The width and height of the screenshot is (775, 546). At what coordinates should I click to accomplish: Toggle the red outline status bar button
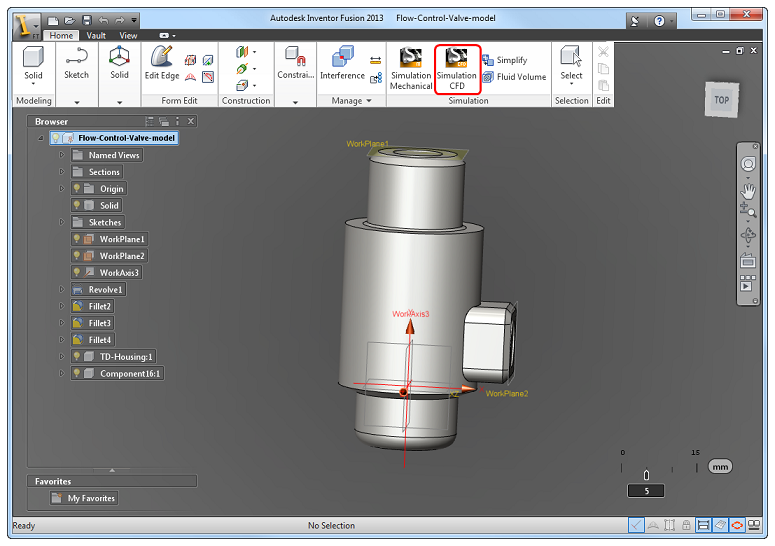click(x=737, y=525)
